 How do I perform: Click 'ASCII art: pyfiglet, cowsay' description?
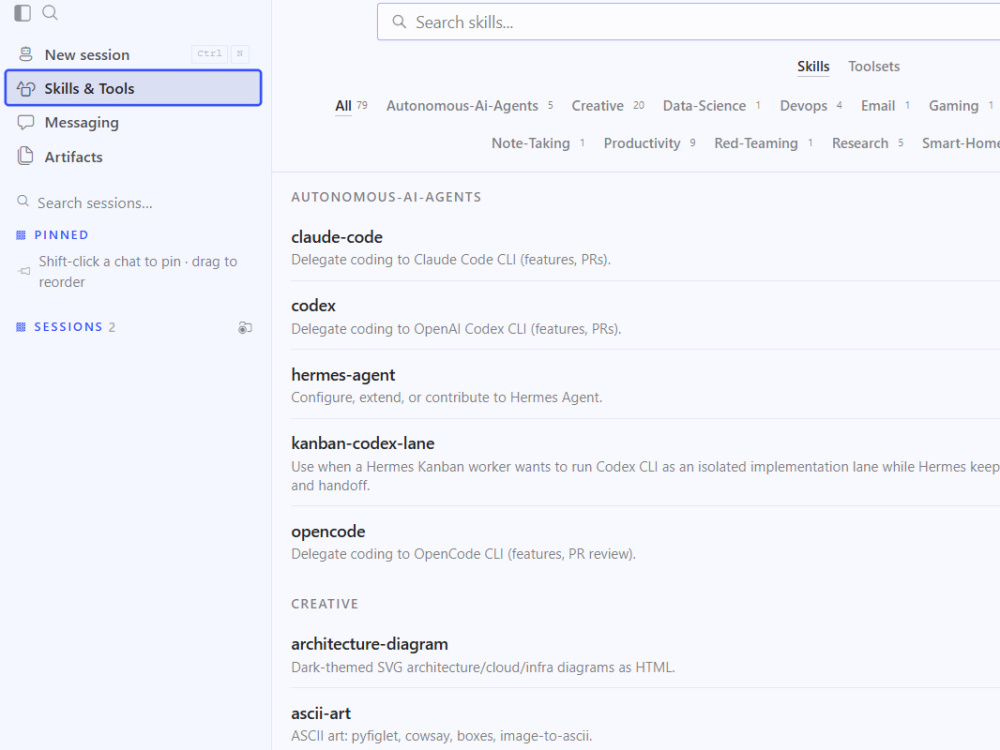tap(441, 736)
